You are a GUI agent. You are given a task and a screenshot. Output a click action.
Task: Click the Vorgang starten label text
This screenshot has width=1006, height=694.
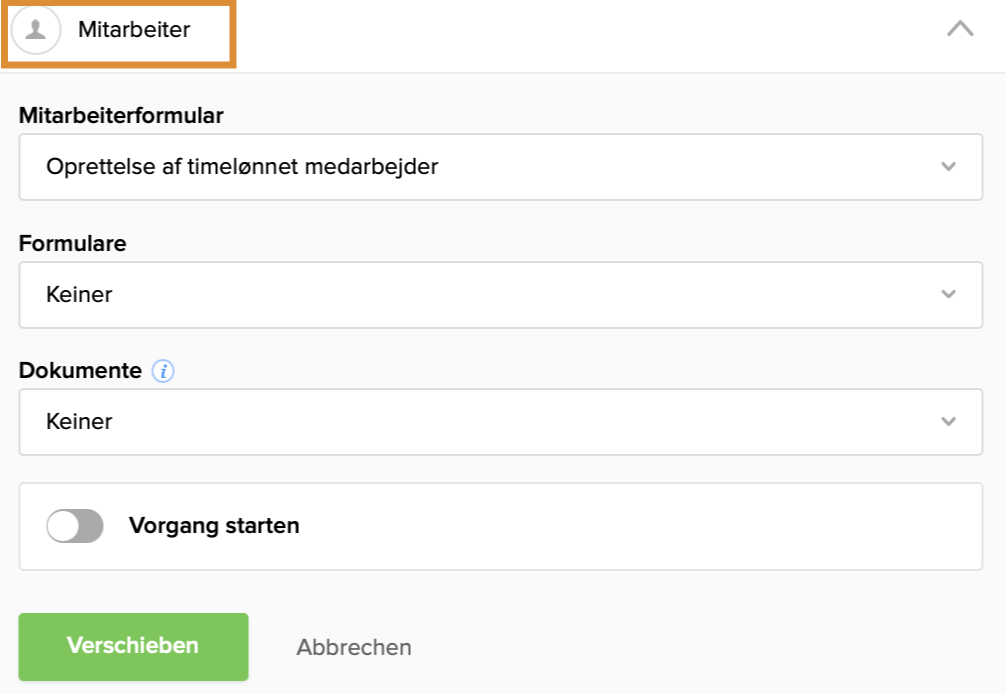(x=214, y=525)
